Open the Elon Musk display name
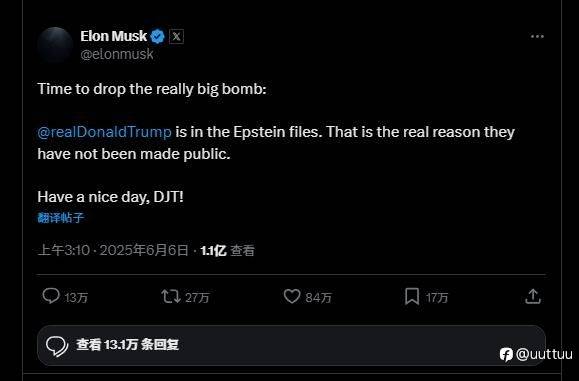Screen dimensions: 579x381 pyautogui.click(x=114, y=36)
